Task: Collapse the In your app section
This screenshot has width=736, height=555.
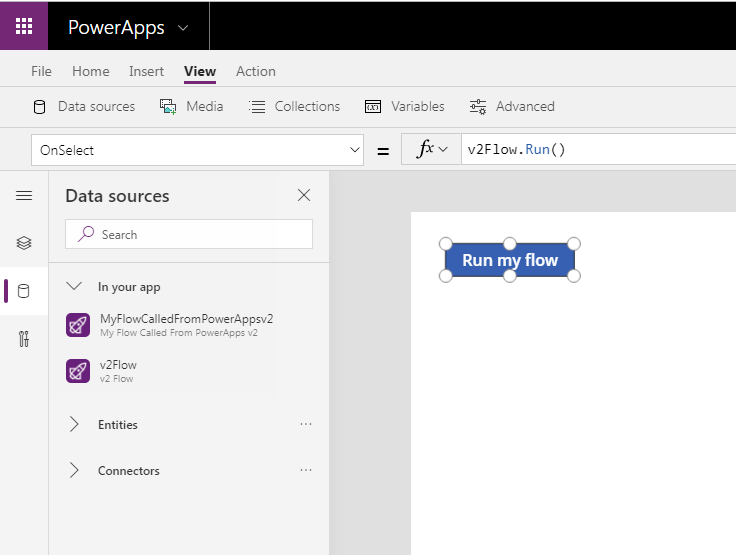Action: click(x=74, y=286)
